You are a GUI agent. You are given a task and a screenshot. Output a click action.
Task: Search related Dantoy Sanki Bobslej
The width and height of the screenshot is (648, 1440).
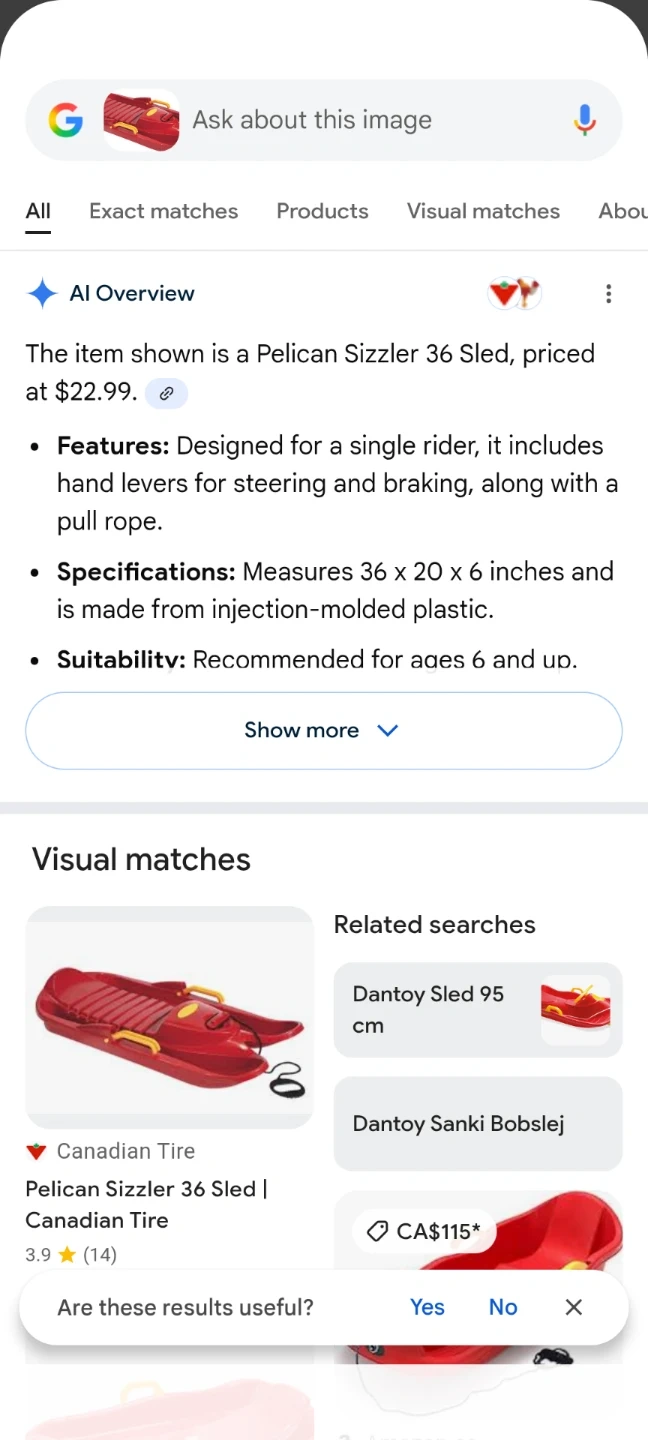477,1123
